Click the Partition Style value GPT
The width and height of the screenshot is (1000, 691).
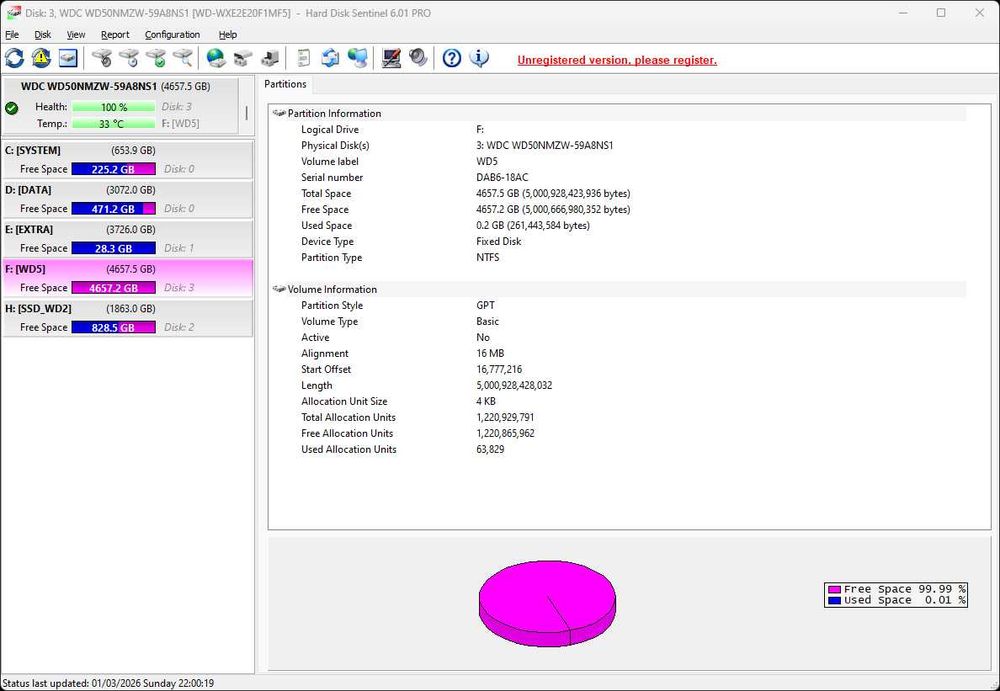[485, 305]
